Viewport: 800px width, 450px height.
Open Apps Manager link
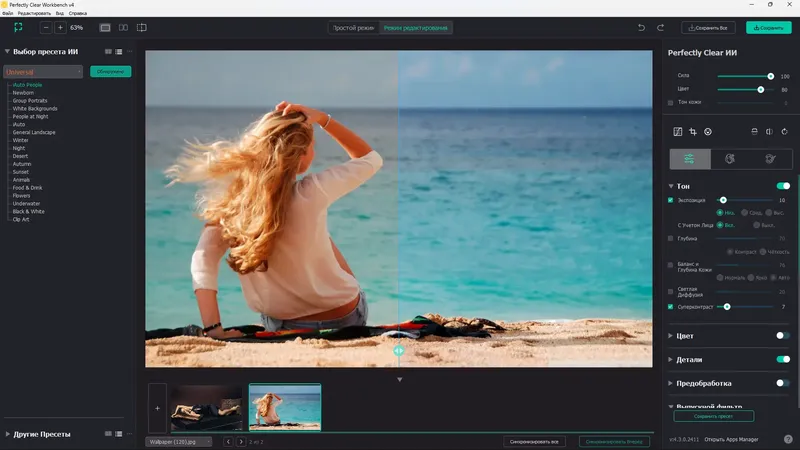(731, 439)
